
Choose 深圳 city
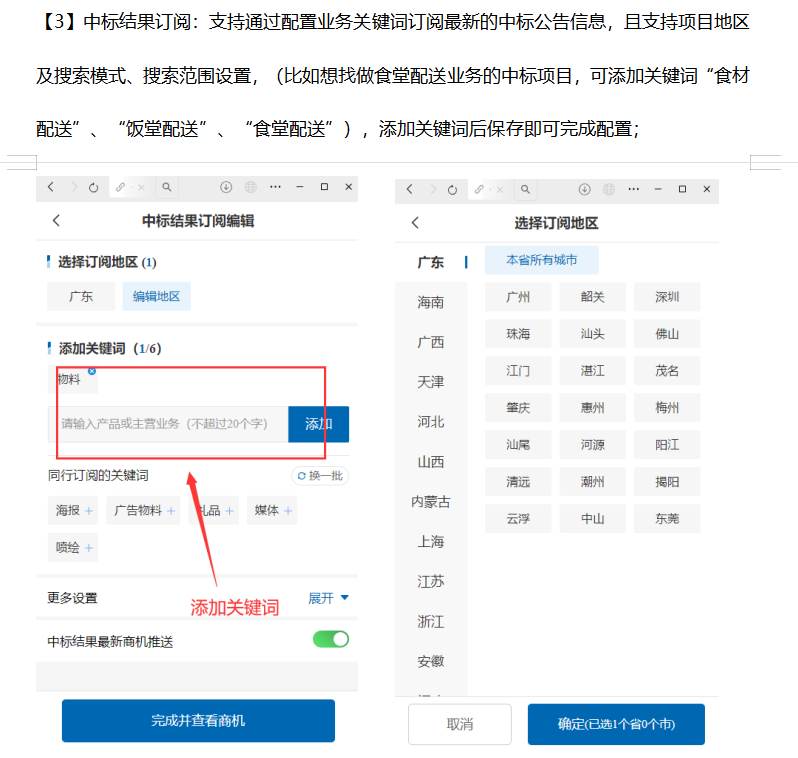point(667,297)
